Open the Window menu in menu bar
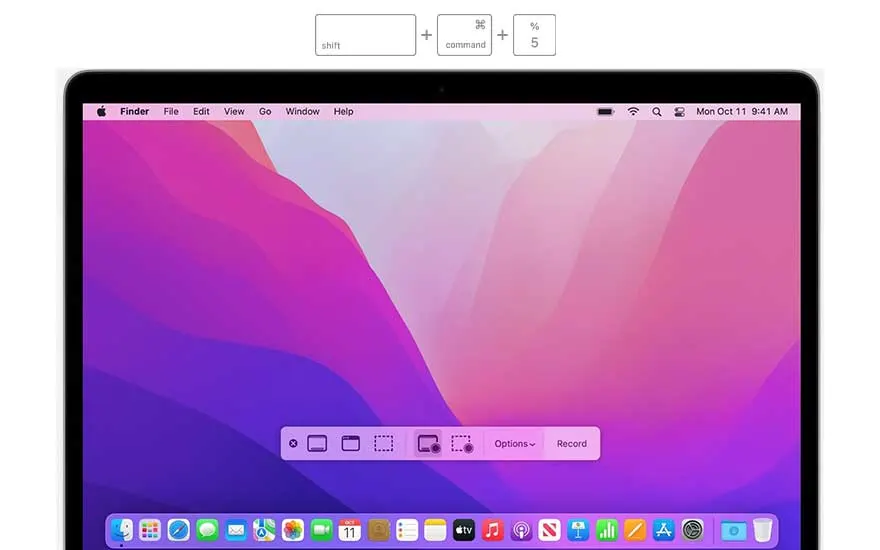The height and width of the screenshot is (550, 880). (302, 112)
